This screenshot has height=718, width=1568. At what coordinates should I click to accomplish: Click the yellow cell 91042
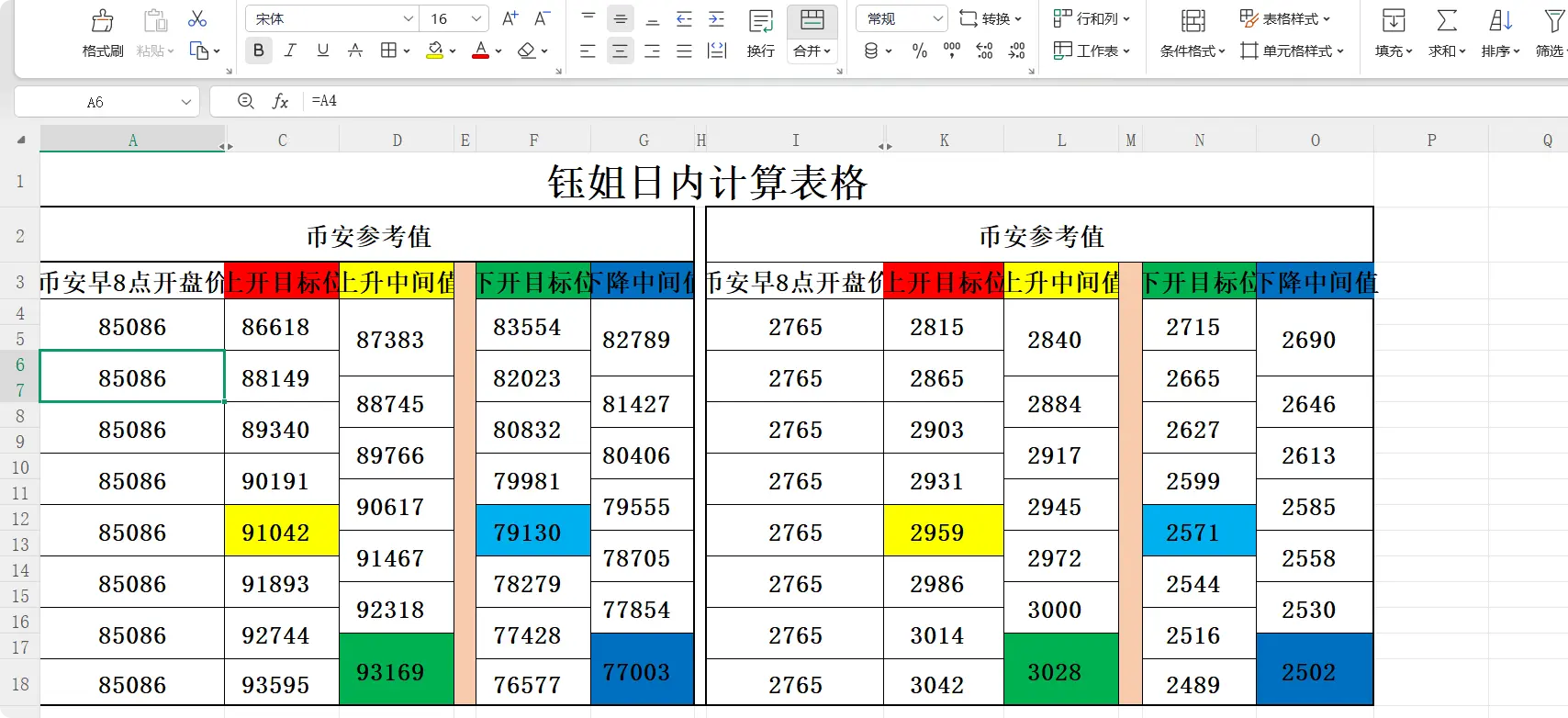click(x=282, y=531)
